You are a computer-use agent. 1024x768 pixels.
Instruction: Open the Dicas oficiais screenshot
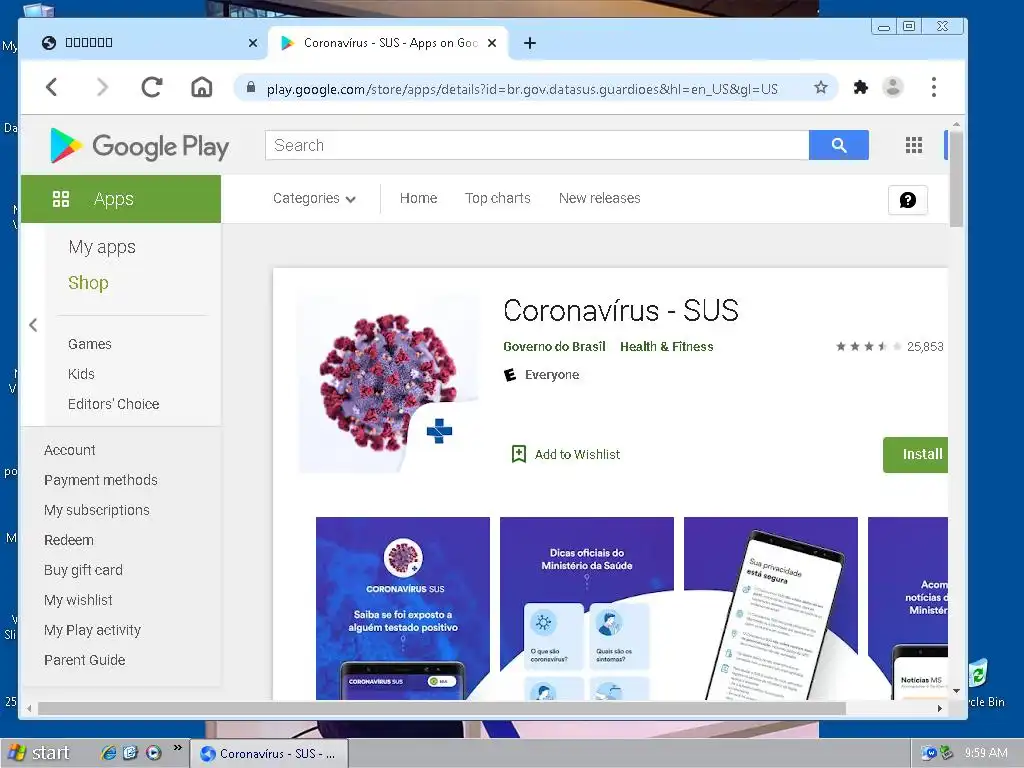pyautogui.click(x=586, y=608)
